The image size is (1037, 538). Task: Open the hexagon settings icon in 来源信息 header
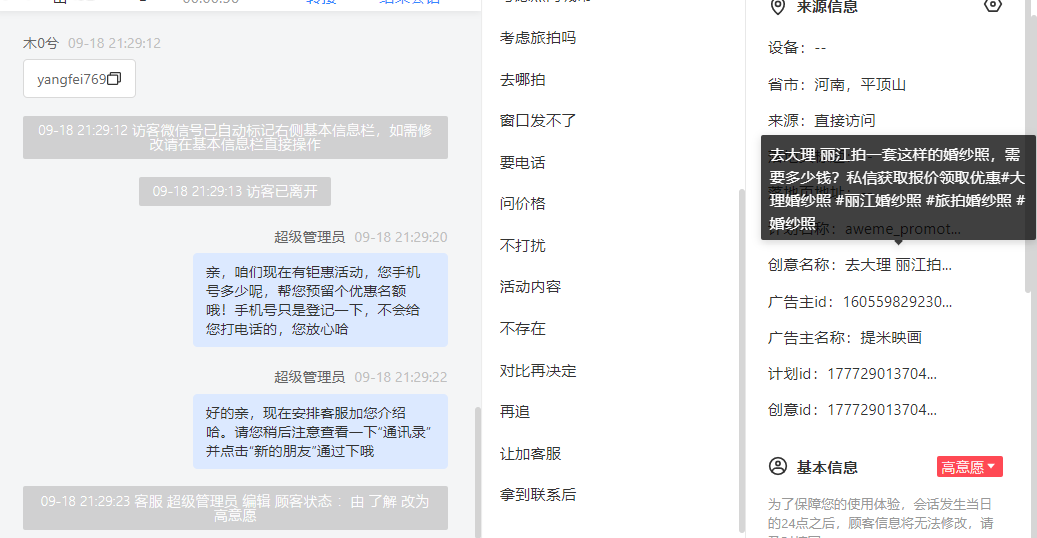992,5
